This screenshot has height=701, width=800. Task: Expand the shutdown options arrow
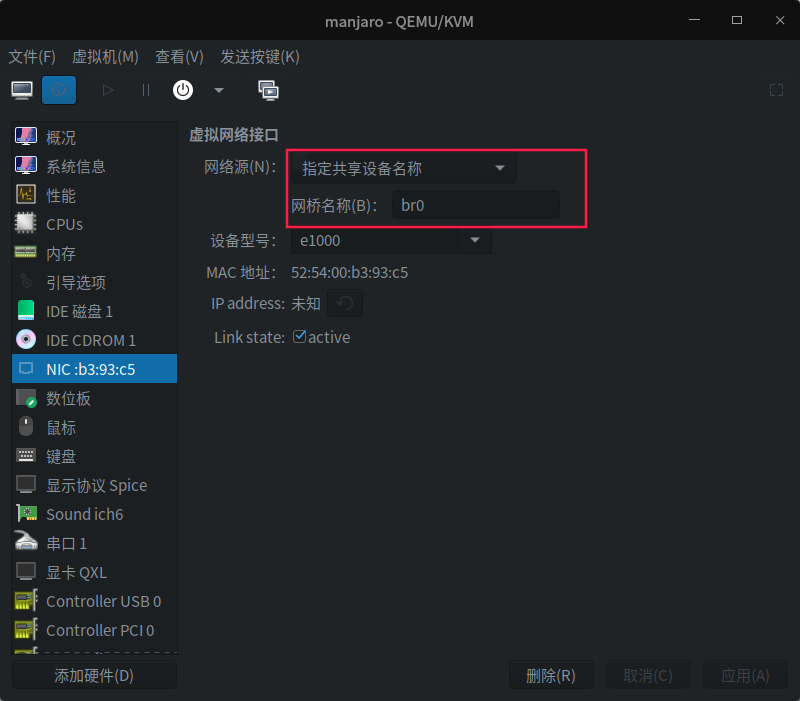tap(219, 90)
